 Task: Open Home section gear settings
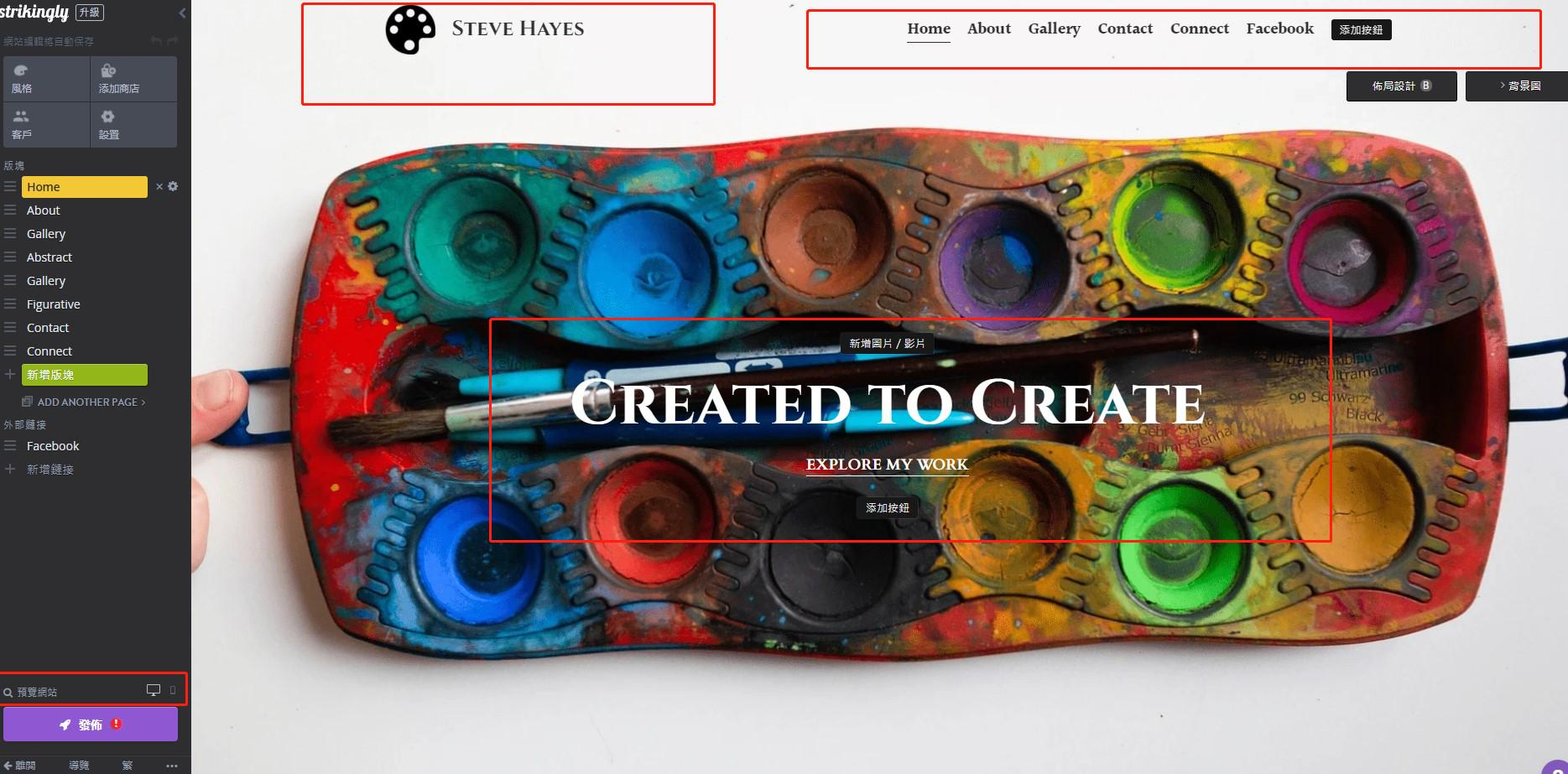point(173,186)
